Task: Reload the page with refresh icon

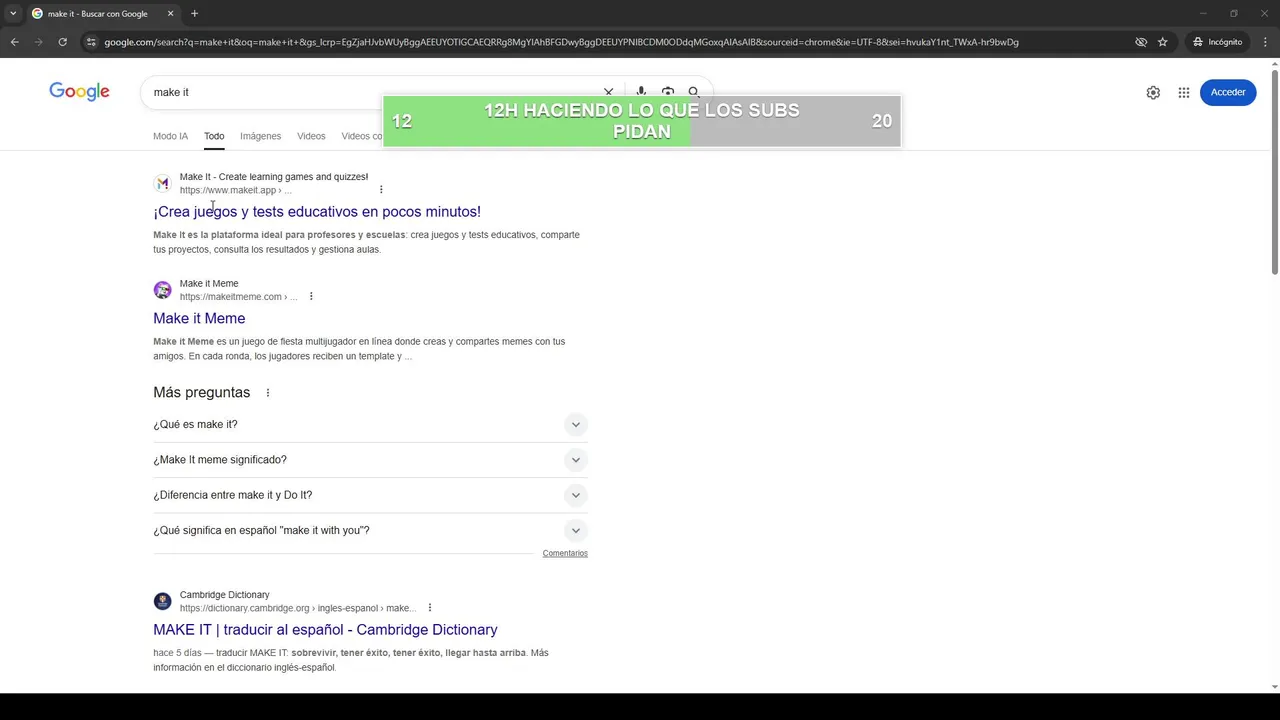Action: pyautogui.click(x=62, y=42)
